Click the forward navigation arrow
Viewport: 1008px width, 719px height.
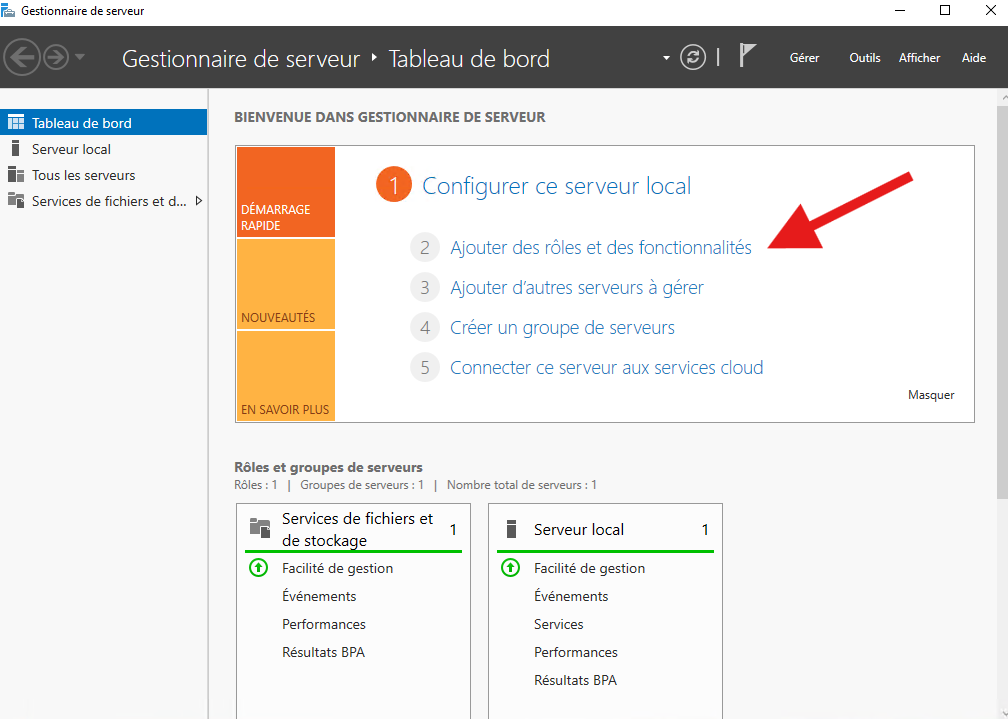tap(55, 58)
